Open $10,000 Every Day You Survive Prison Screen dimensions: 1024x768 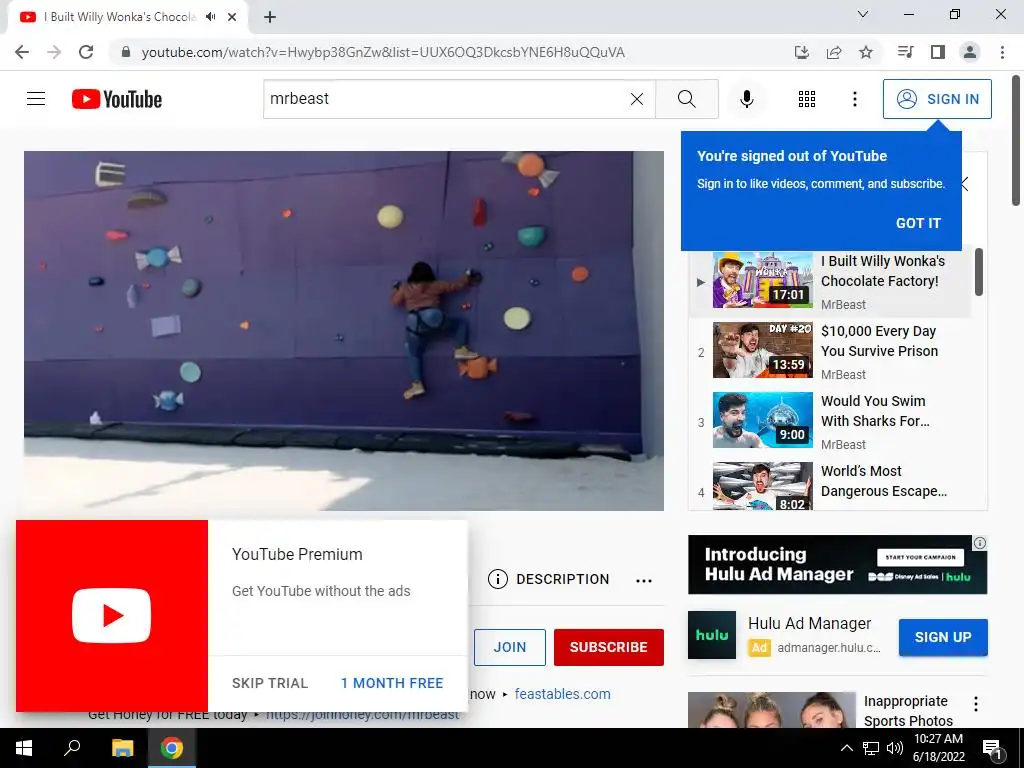point(830,351)
